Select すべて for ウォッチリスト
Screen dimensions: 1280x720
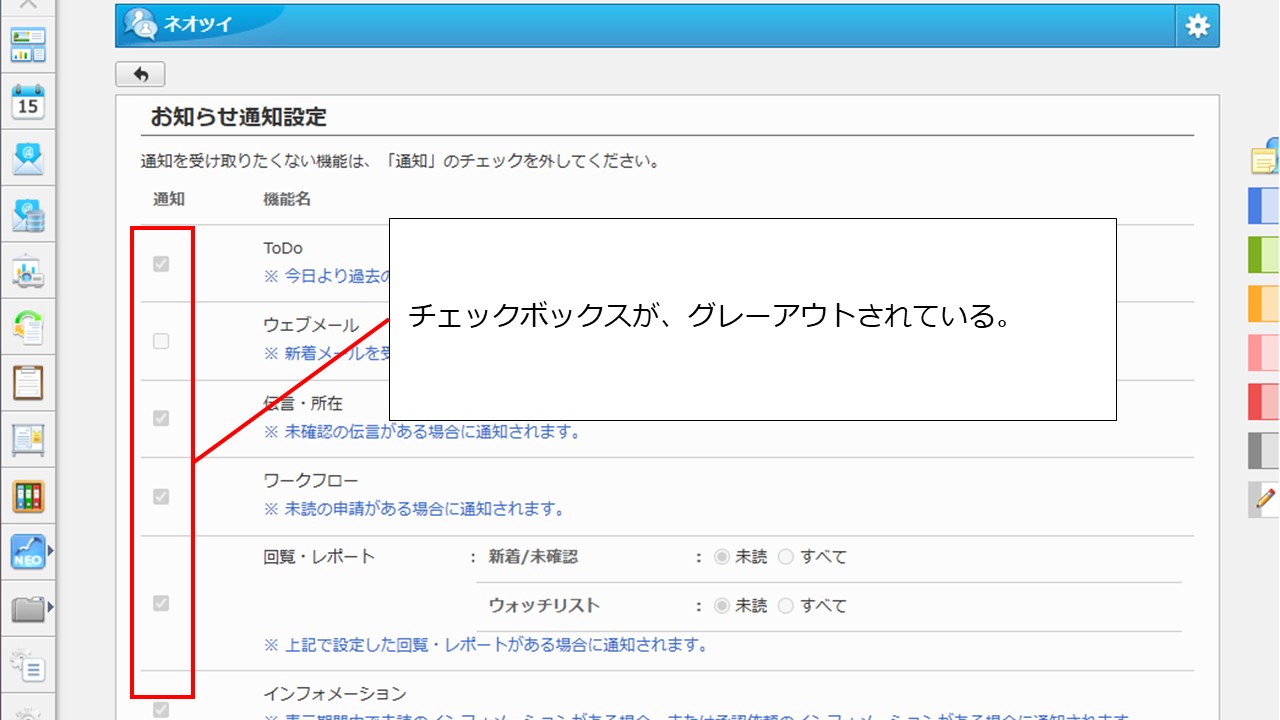[786, 606]
